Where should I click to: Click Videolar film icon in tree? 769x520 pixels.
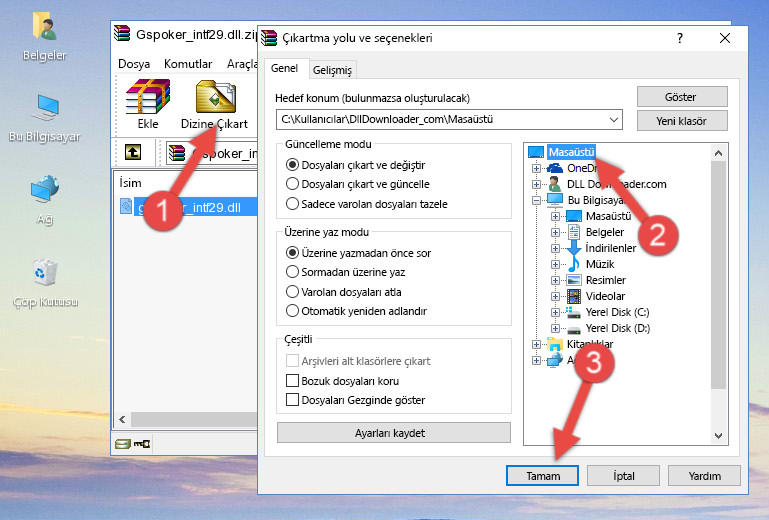(x=574, y=296)
